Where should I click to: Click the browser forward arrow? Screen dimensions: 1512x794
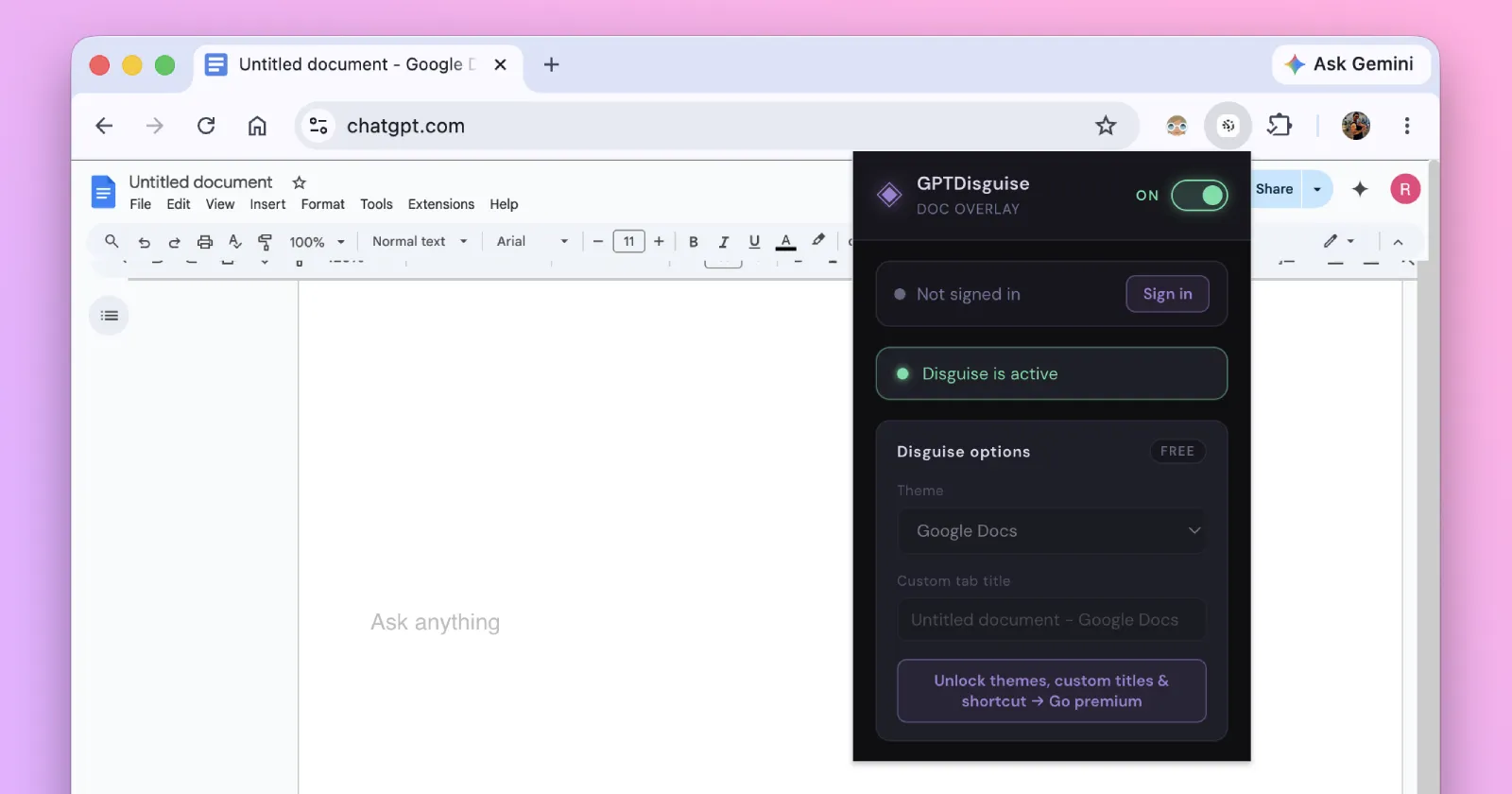(155, 126)
